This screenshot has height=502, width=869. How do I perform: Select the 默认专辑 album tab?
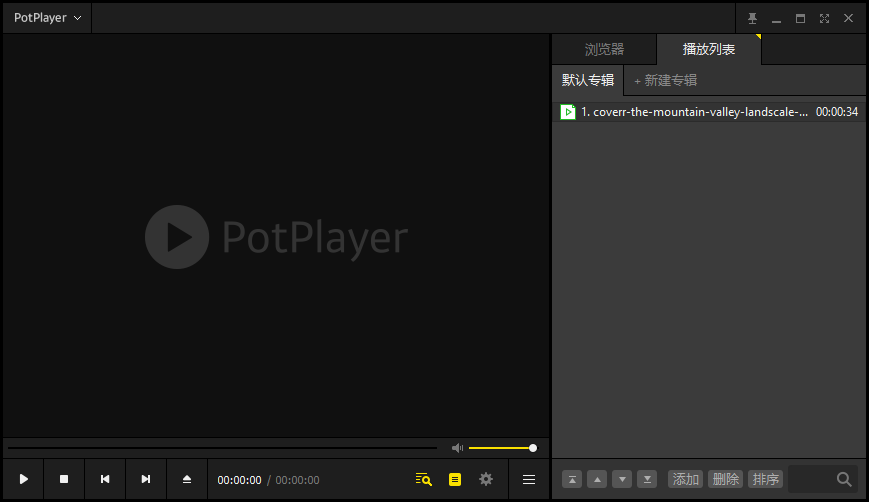pos(588,80)
